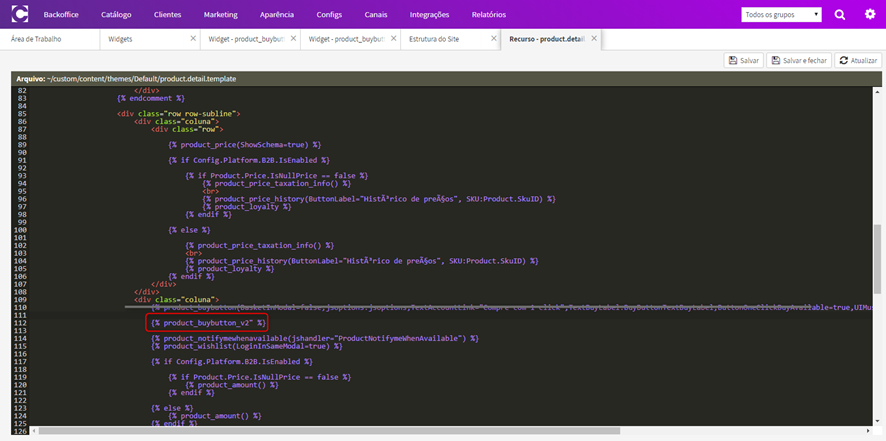
Task: Click the editor horizontal scrollbar thumb
Action: (x=329, y=431)
